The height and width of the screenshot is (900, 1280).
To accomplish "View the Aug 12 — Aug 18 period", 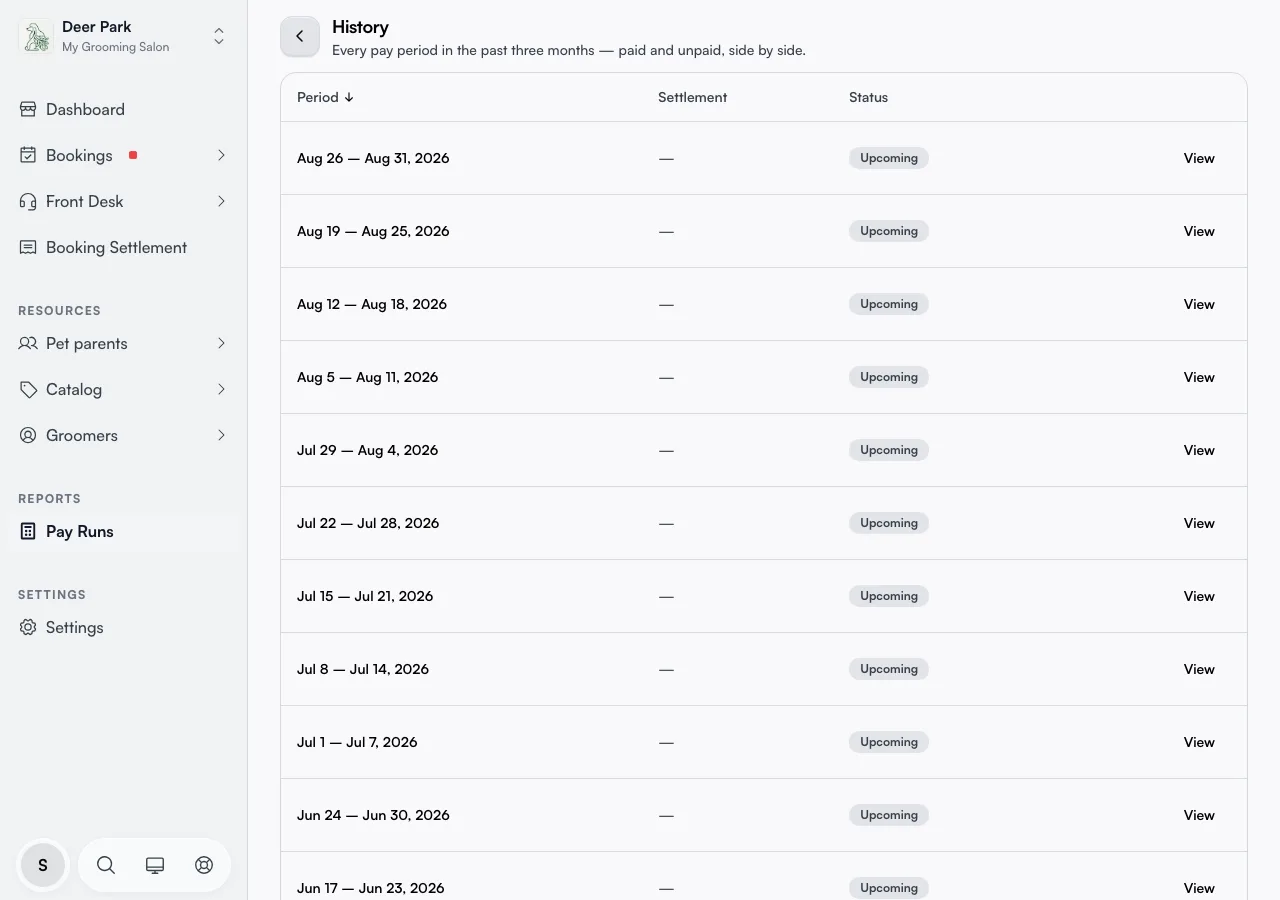I will click(x=1199, y=304).
